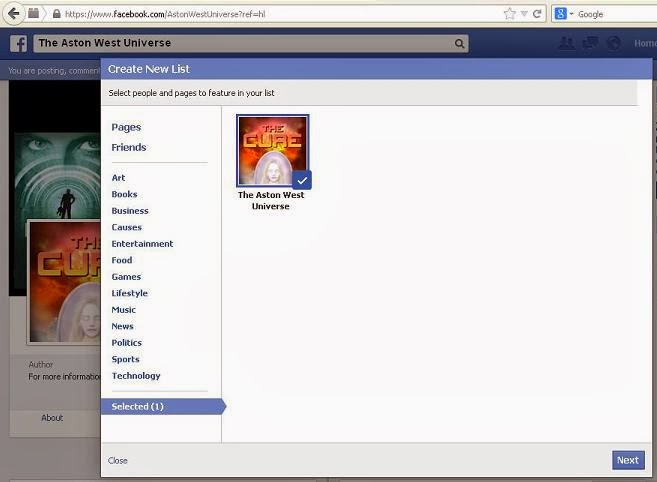Open the notifications globe icon
The image size is (657, 482).
(x=613, y=43)
